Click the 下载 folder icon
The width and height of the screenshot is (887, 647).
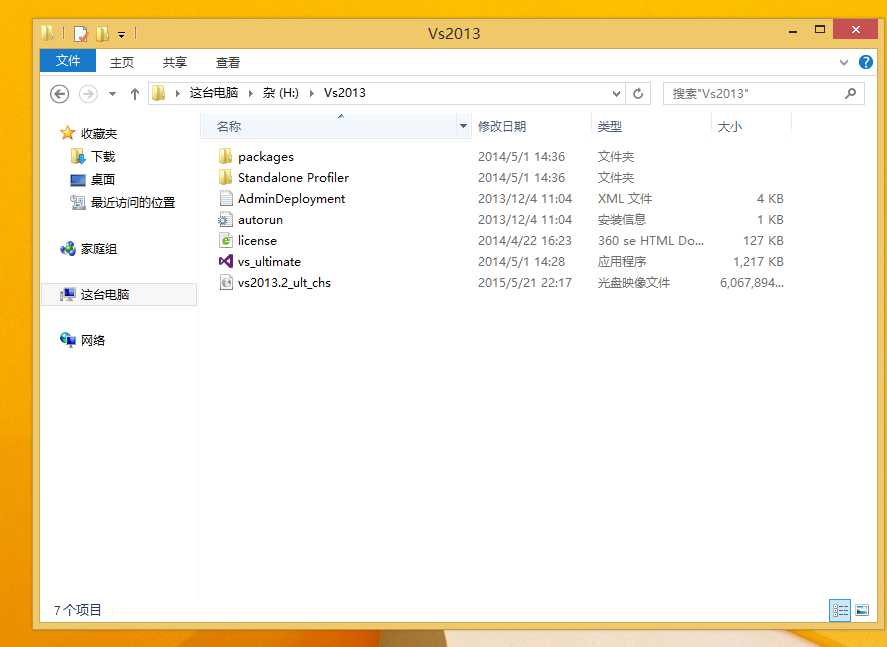point(77,156)
